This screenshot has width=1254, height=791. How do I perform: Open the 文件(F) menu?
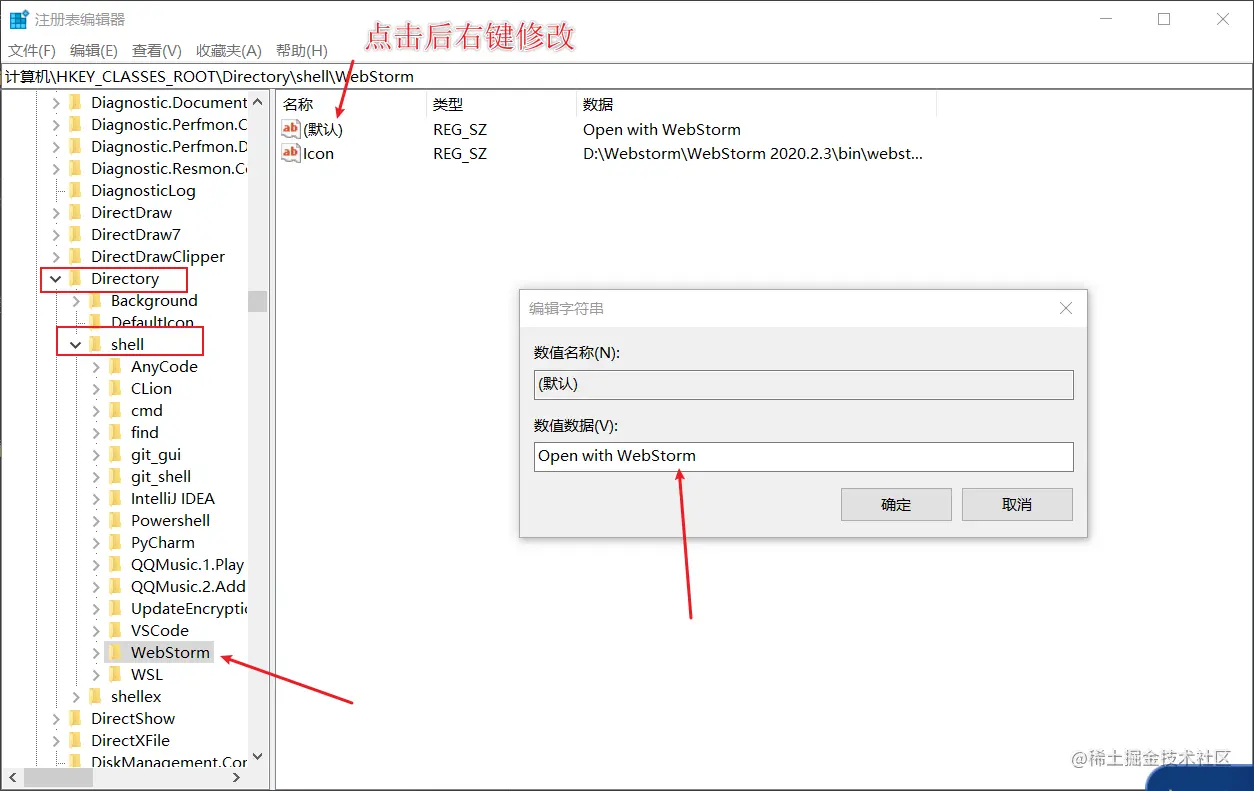point(32,50)
